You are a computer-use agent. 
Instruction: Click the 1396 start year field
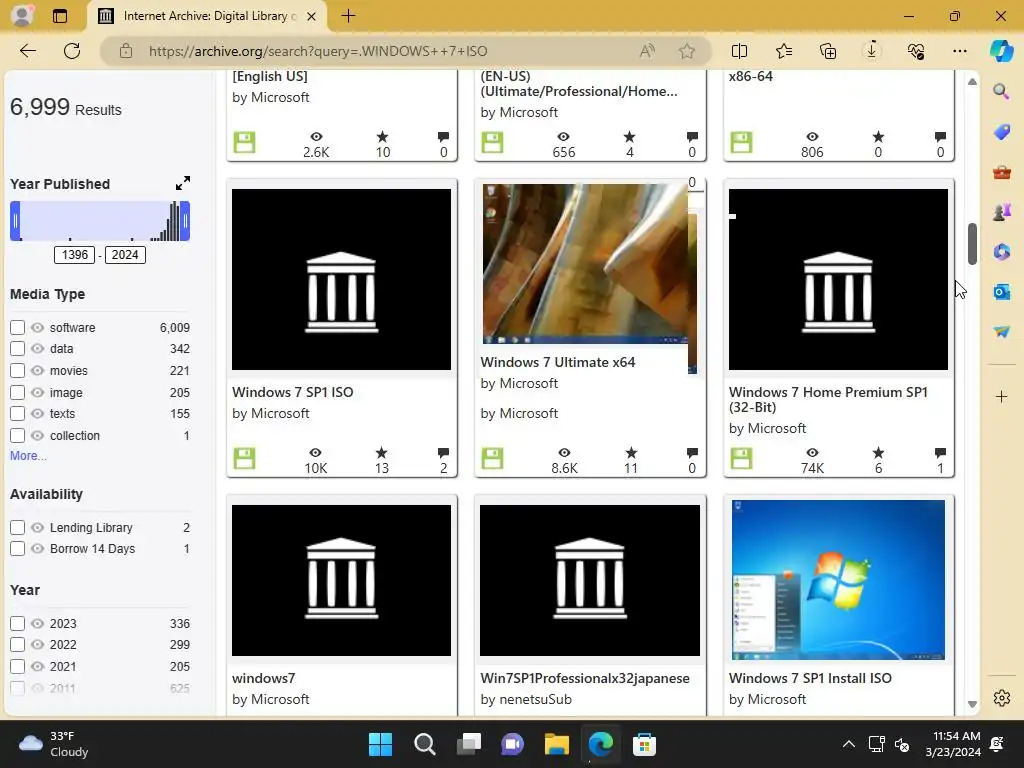click(x=74, y=255)
